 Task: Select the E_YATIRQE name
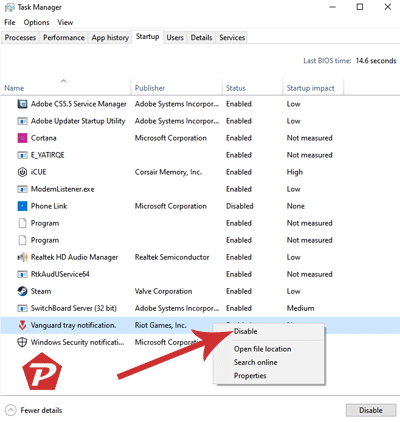[48, 155]
